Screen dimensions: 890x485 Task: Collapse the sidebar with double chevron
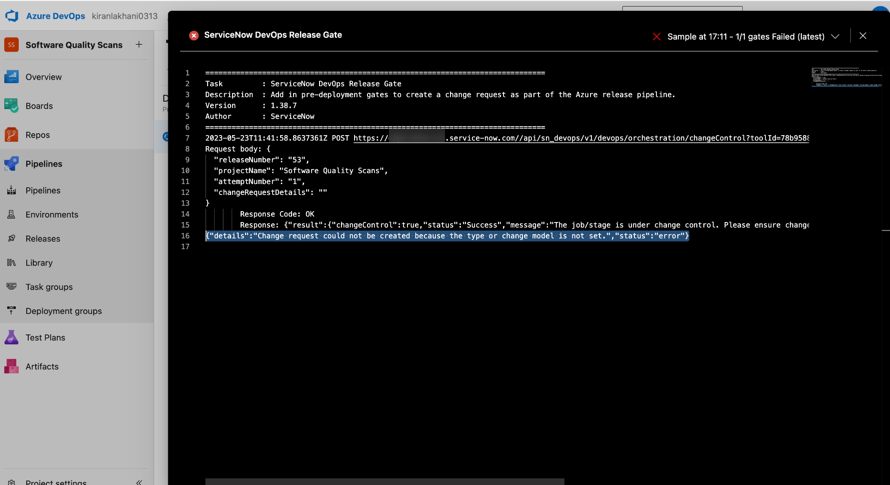tap(138, 482)
